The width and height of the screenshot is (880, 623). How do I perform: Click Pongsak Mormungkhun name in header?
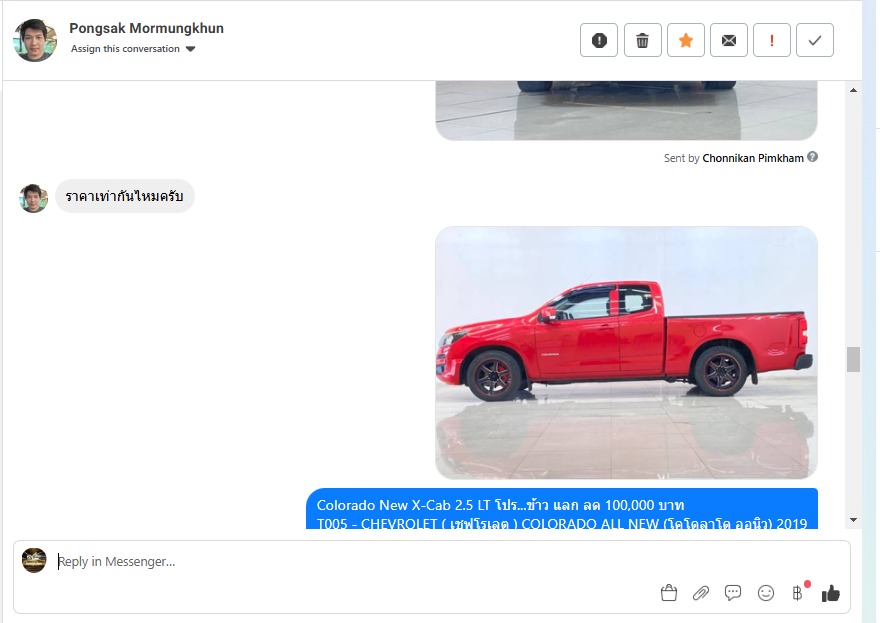pyautogui.click(x=146, y=28)
